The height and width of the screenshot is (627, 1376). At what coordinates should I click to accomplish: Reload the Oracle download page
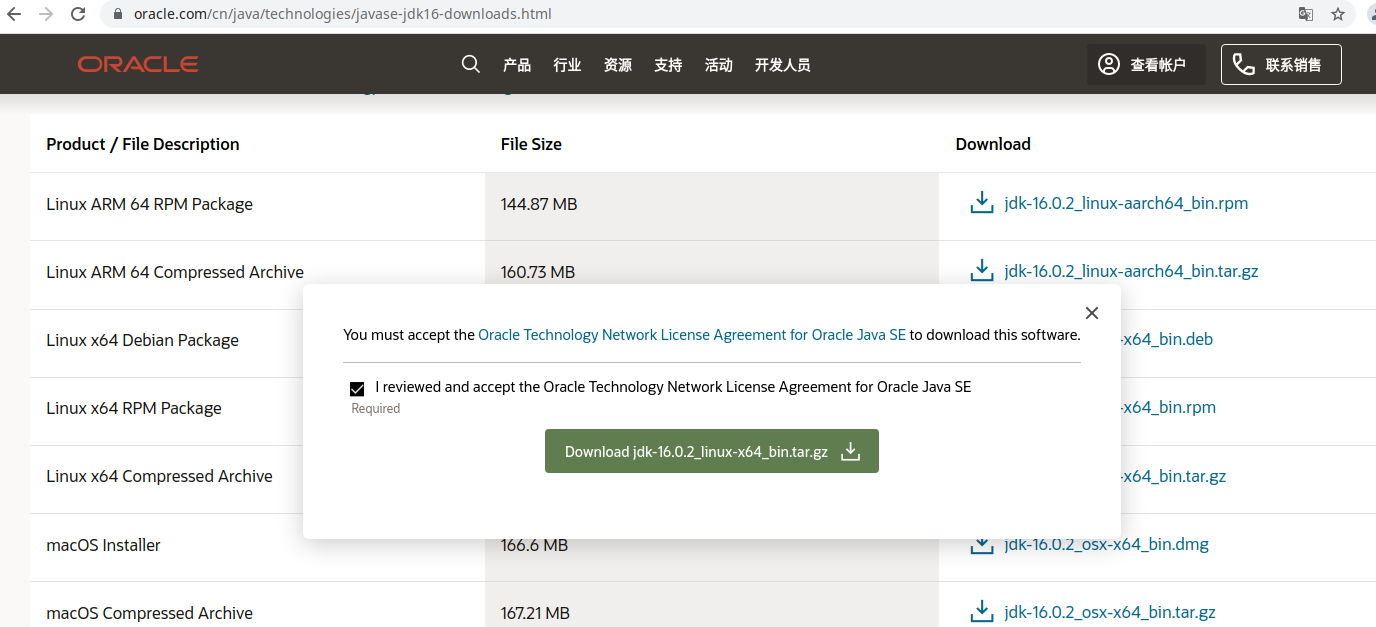point(78,14)
